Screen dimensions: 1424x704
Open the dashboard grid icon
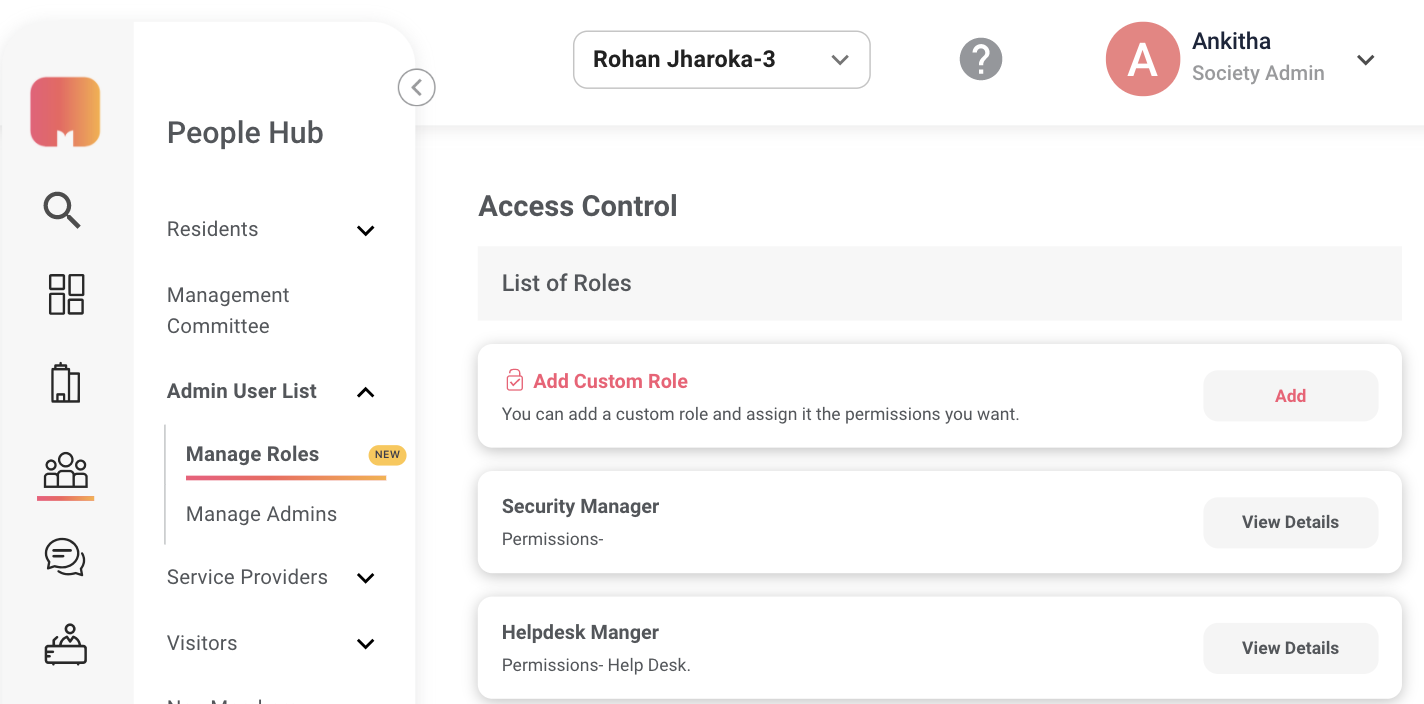click(66, 295)
